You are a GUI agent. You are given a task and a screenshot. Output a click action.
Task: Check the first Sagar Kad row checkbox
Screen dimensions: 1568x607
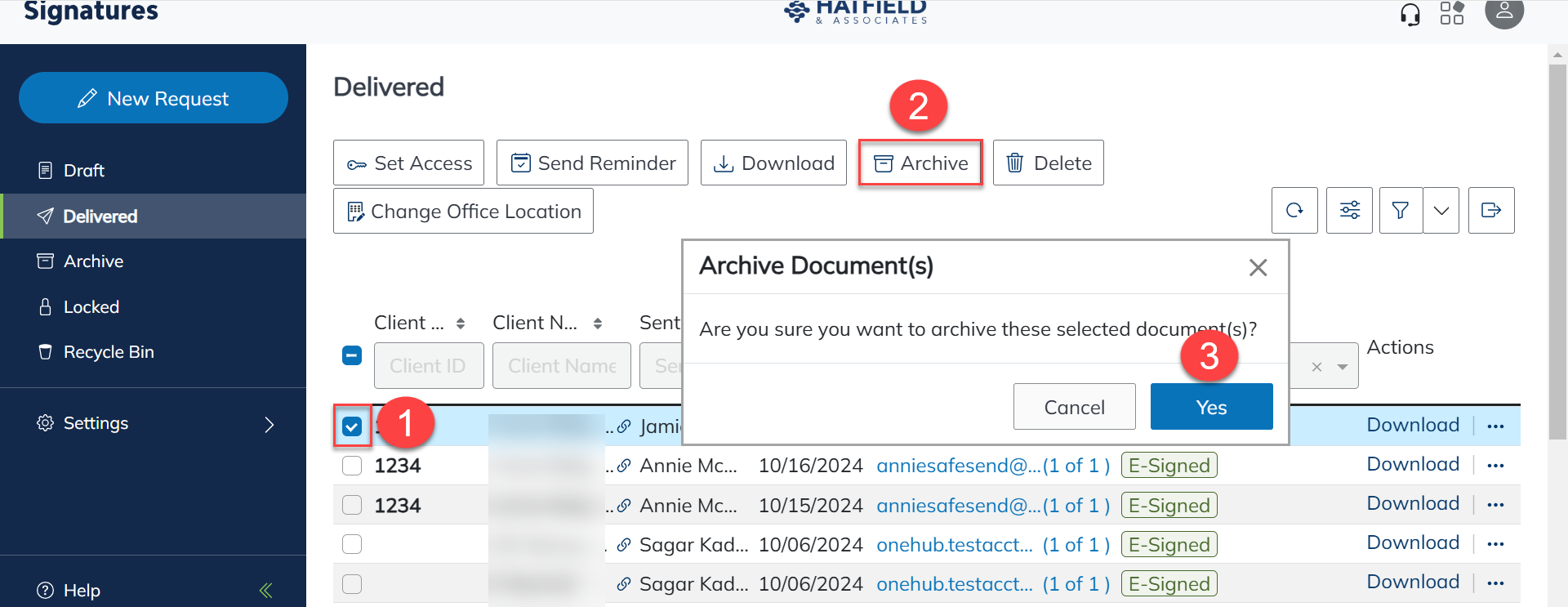pyautogui.click(x=352, y=544)
